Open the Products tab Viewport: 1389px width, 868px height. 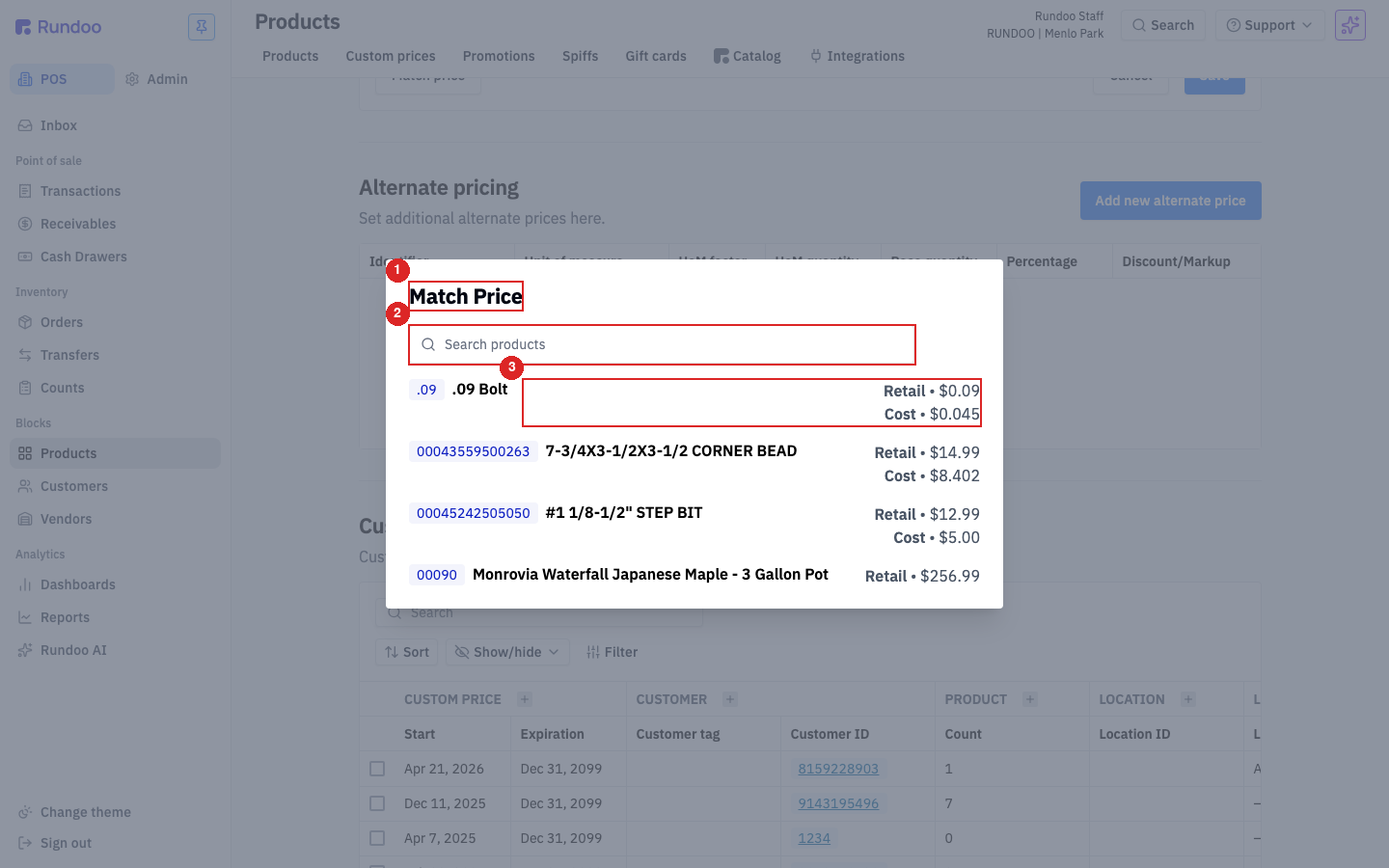pos(290,56)
